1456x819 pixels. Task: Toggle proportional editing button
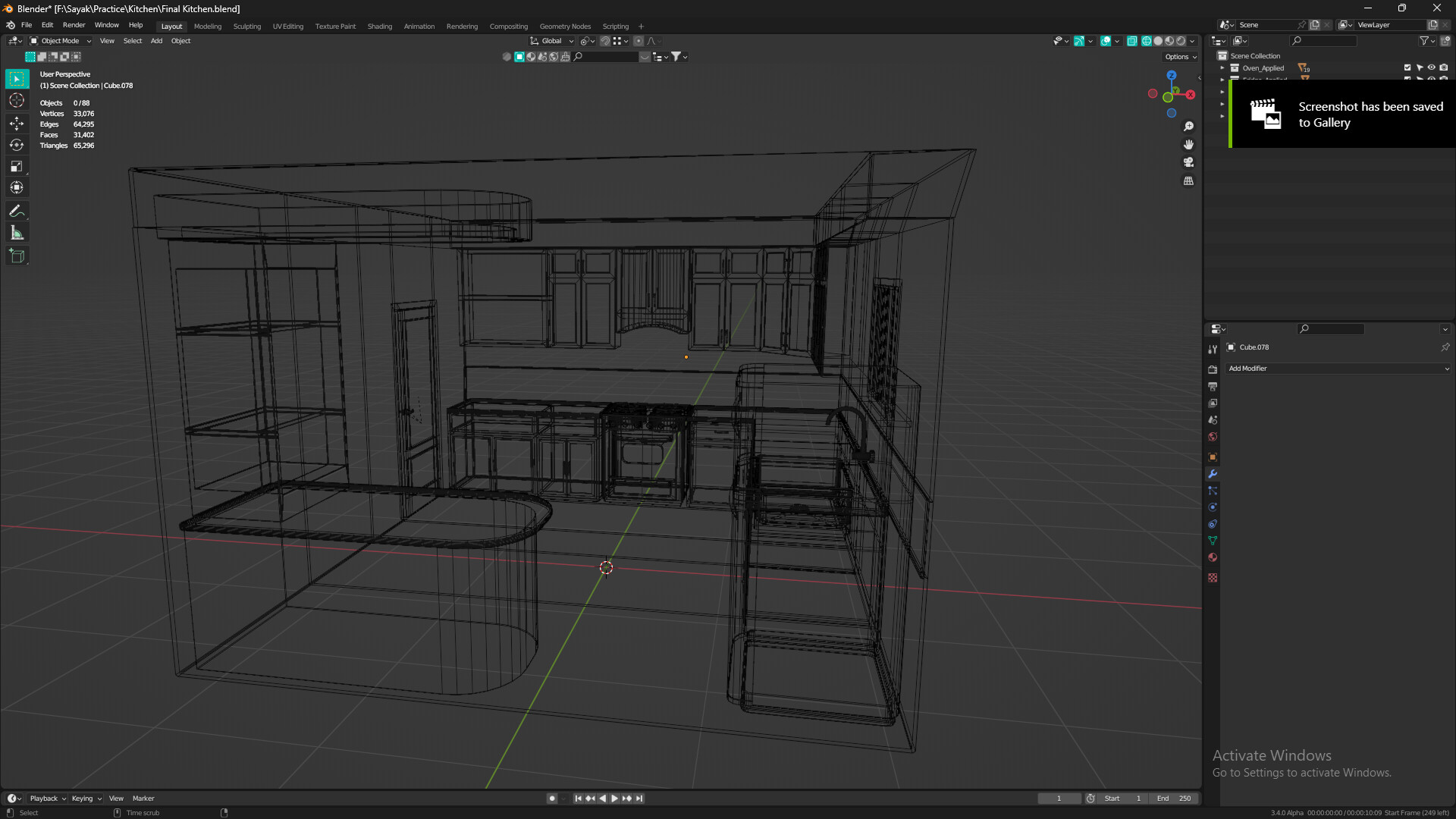coord(639,41)
